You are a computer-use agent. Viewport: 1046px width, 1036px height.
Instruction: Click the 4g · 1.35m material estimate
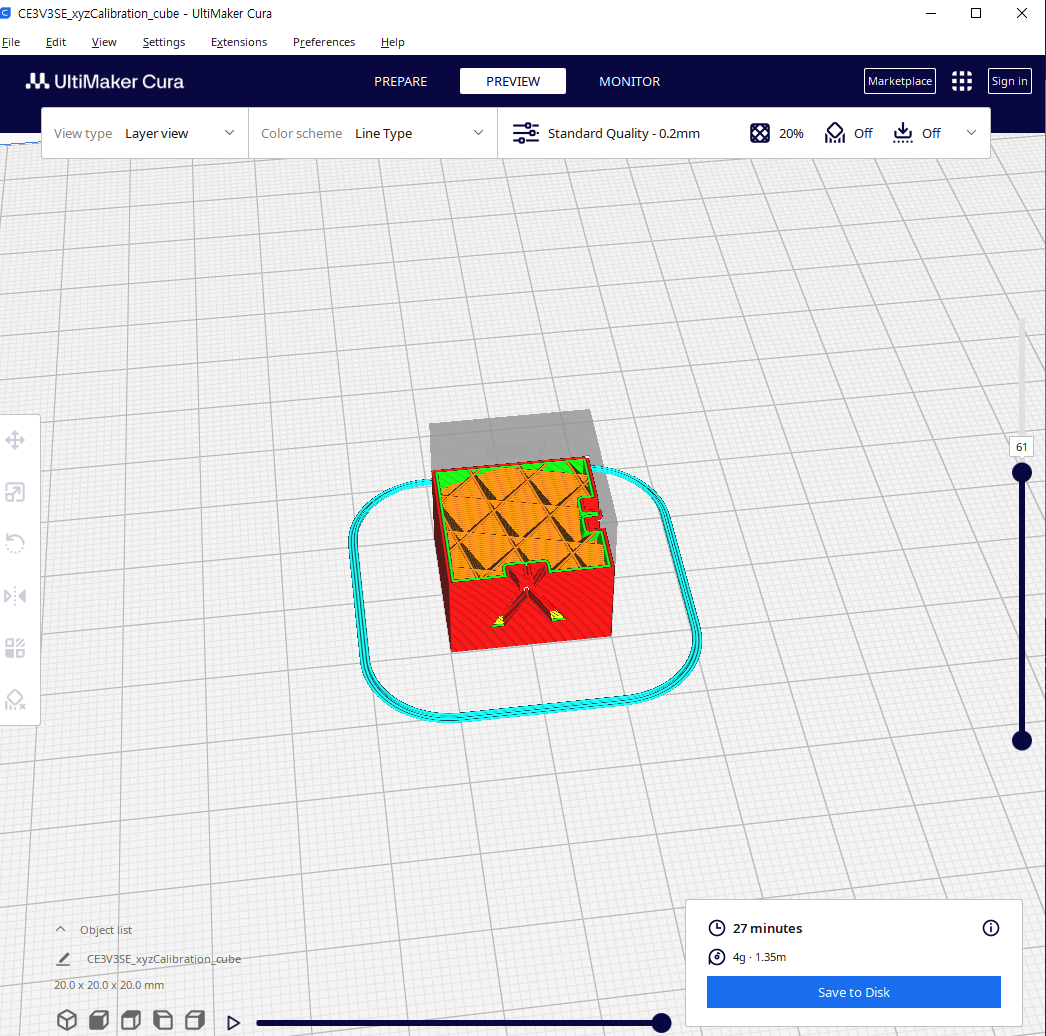pos(759,957)
